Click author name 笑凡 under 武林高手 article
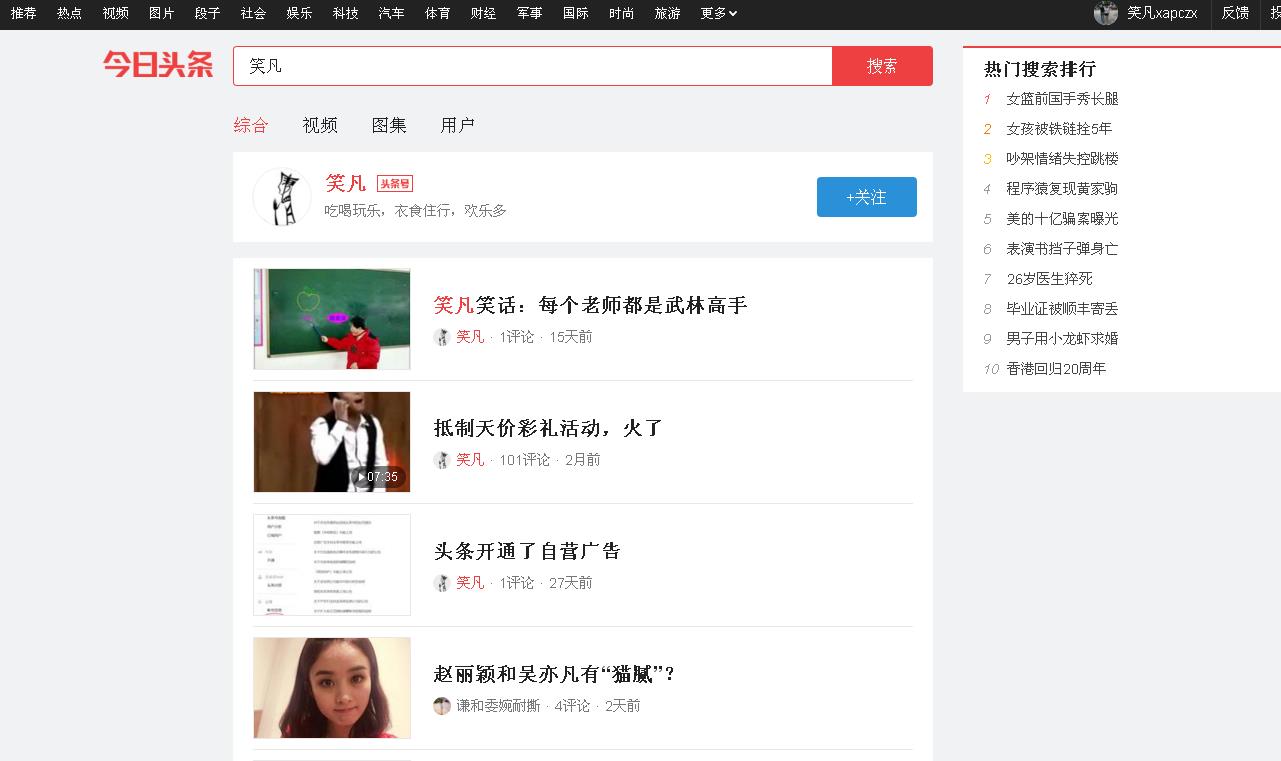 click(x=470, y=337)
